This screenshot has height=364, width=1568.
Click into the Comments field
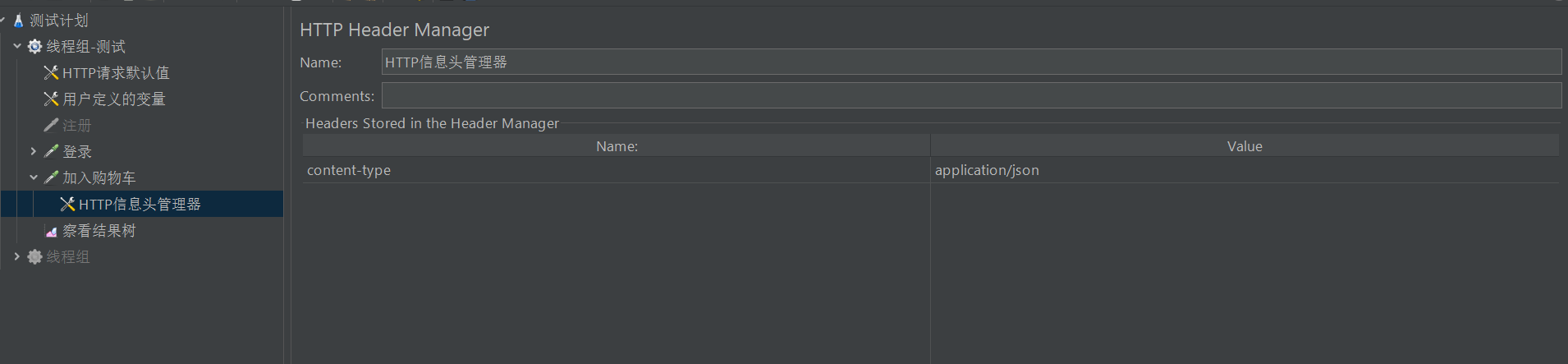point(971,95)
